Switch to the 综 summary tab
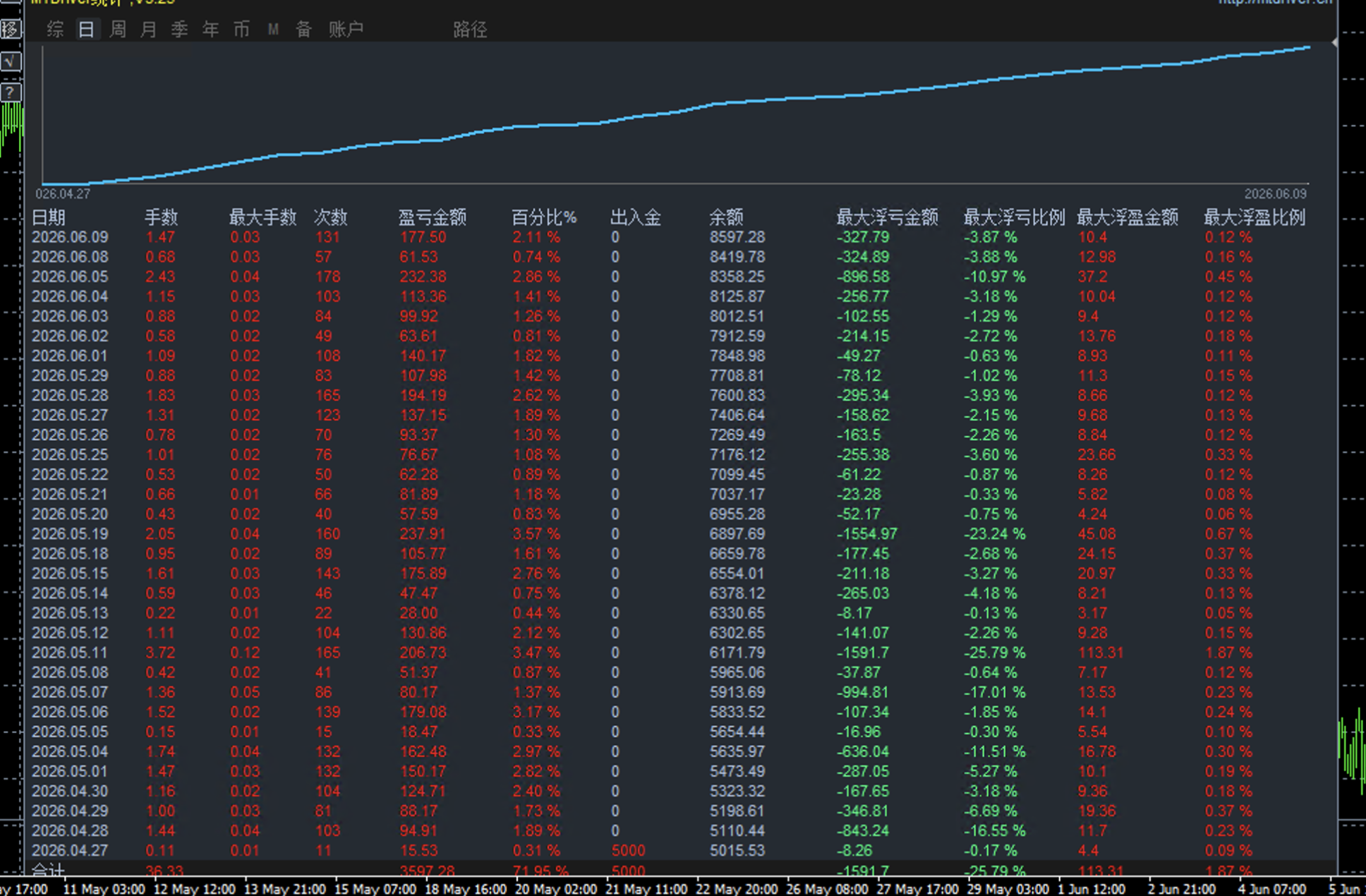Image resolution: width=1366 pixels, height=896 pixels. [55, 29]
